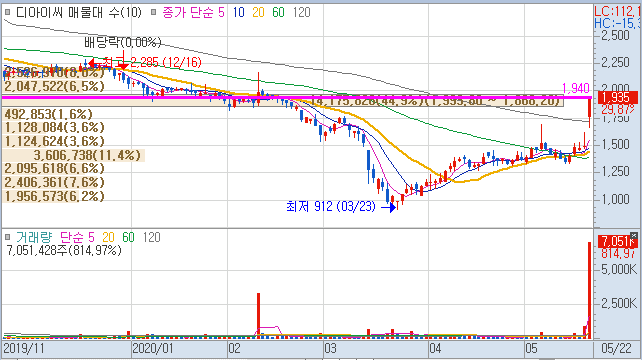
Task: Click the 1,000 price axis value
Action: (615, 199)
